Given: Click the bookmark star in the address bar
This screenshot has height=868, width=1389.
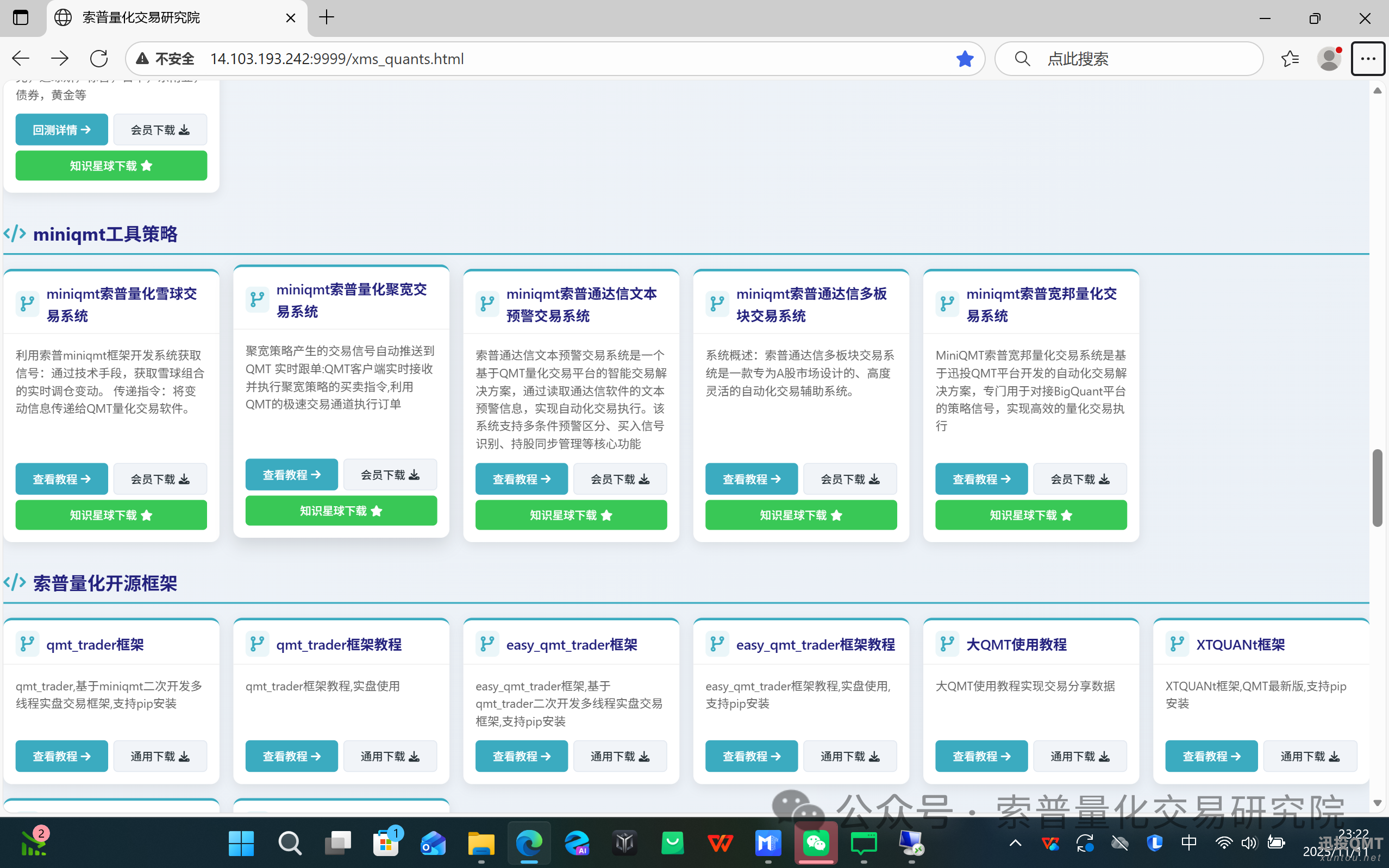Looking at the screenshot, I should click(x=965, y=58).
